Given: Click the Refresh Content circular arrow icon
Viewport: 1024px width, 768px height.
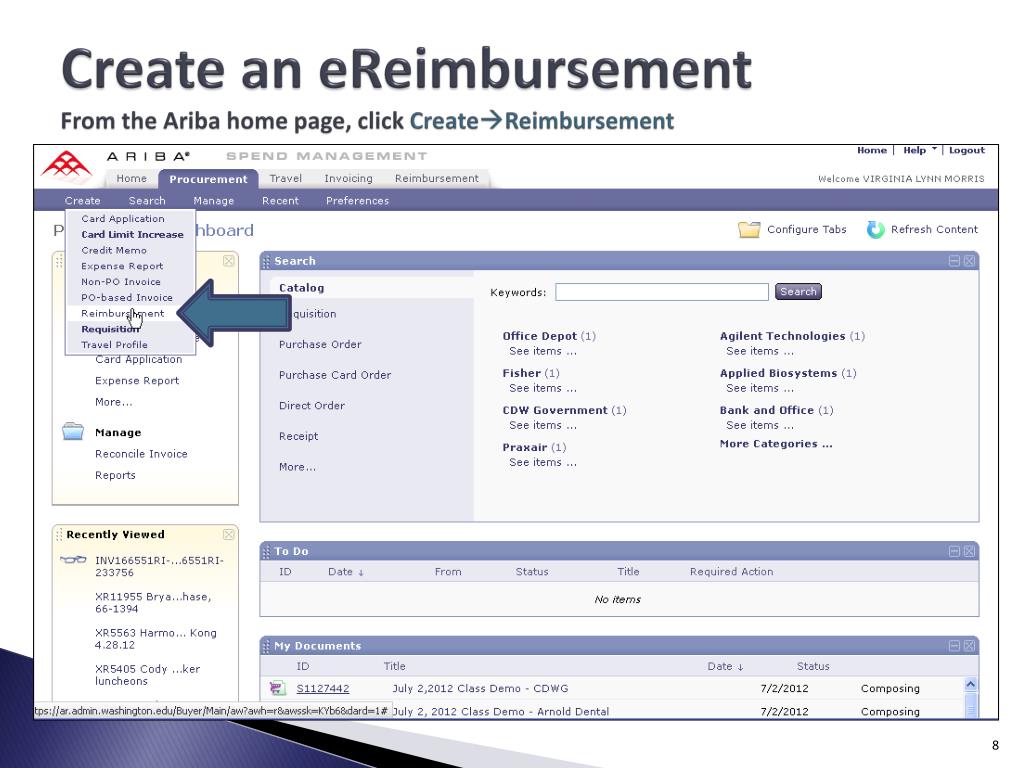Looking at the screenshot, I should click(875, 229).
